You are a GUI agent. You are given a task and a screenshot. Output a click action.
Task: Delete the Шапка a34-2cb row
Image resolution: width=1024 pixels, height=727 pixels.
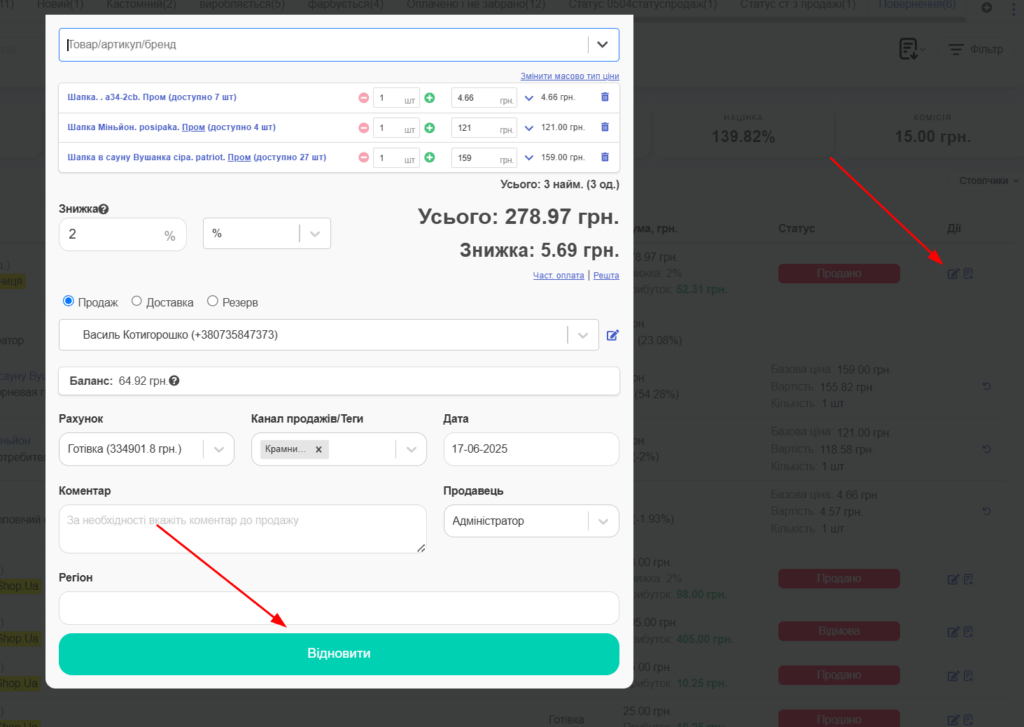605,97
